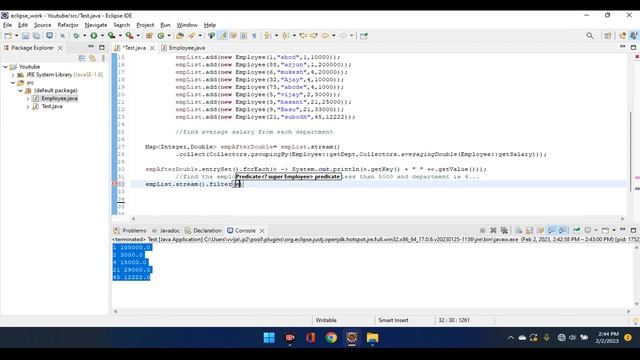Close the Test.java editor tab
640x360 pixels.
pyautogui.click(x=152, y=48)
